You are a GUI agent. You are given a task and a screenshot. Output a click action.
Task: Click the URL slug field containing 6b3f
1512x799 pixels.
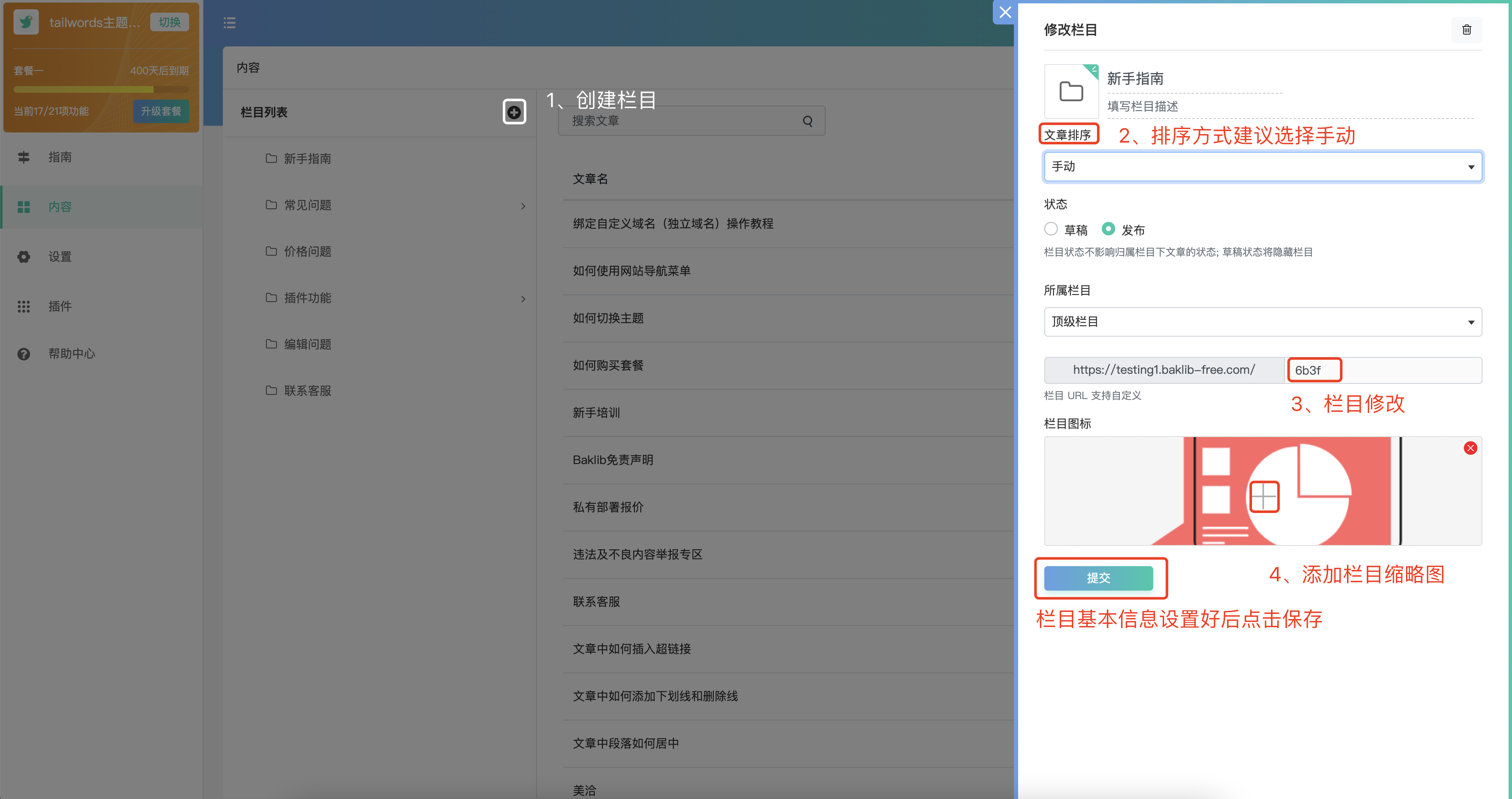point(1383,370)
